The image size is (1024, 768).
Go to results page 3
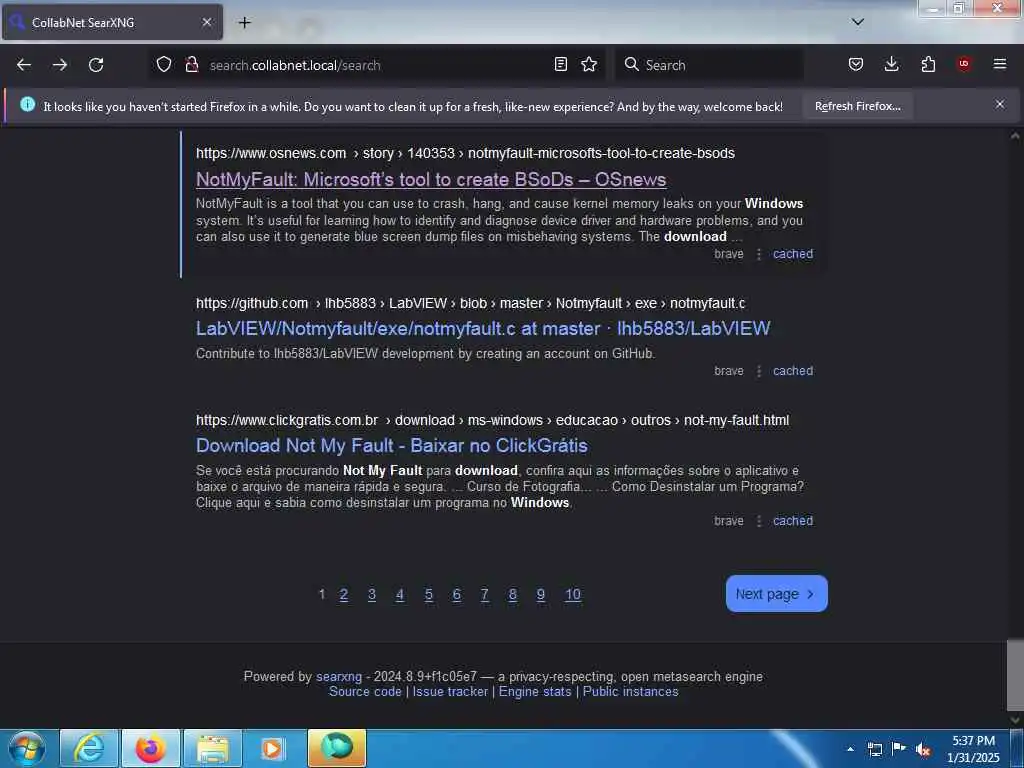[372, 594]
